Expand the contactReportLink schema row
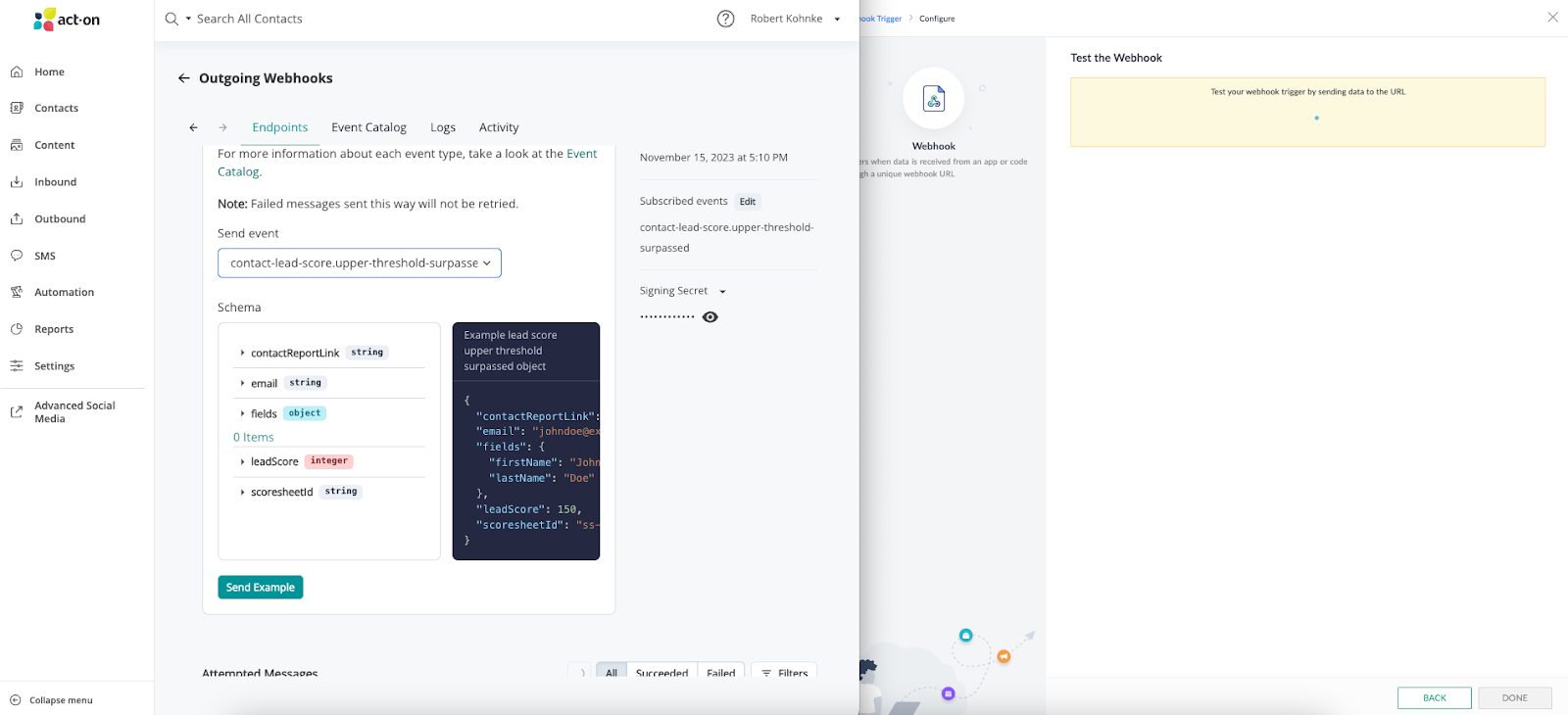Viewport: 1568px width, 715px height. tap(242, 353)
